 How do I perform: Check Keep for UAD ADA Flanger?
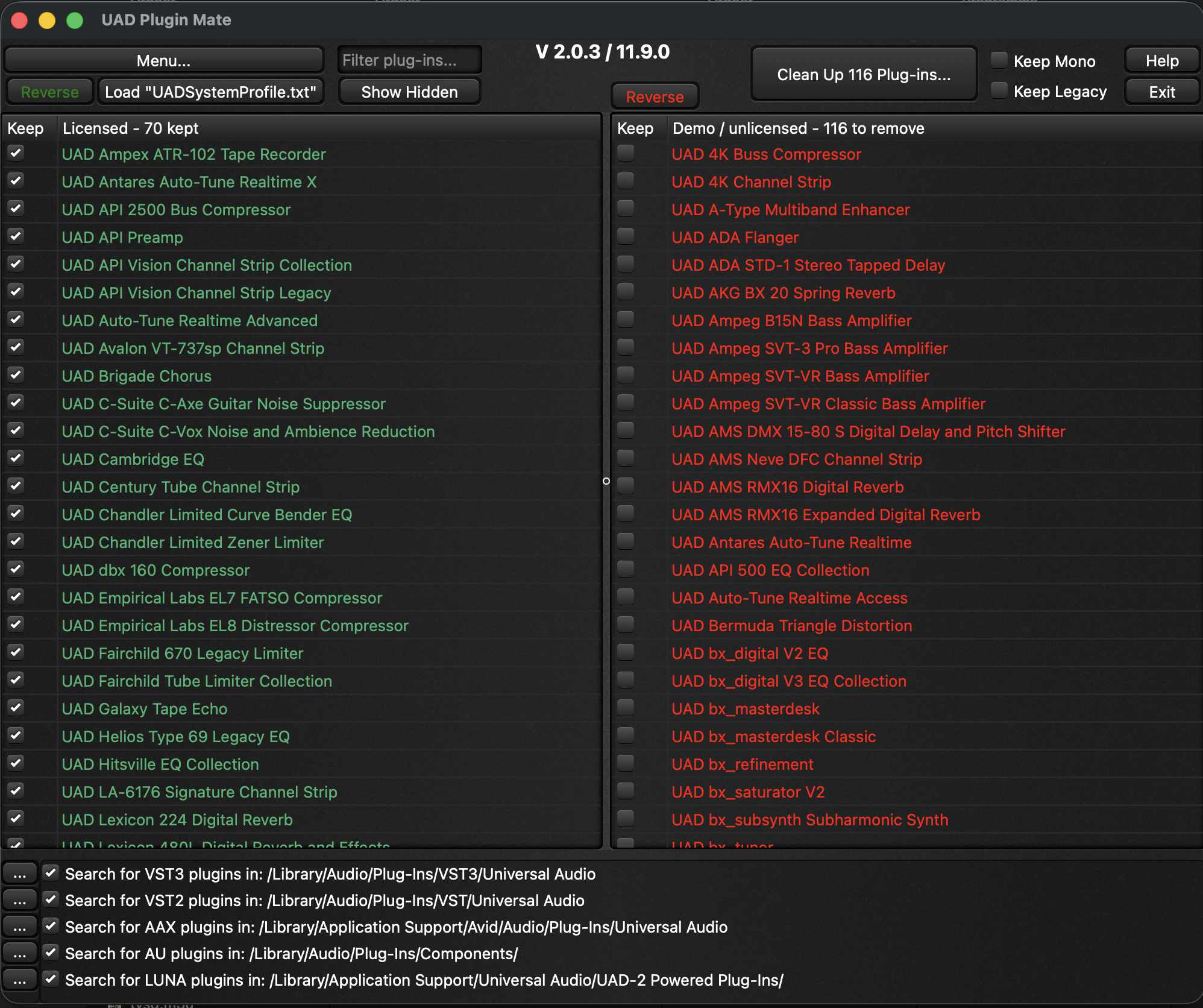(626, 236)
